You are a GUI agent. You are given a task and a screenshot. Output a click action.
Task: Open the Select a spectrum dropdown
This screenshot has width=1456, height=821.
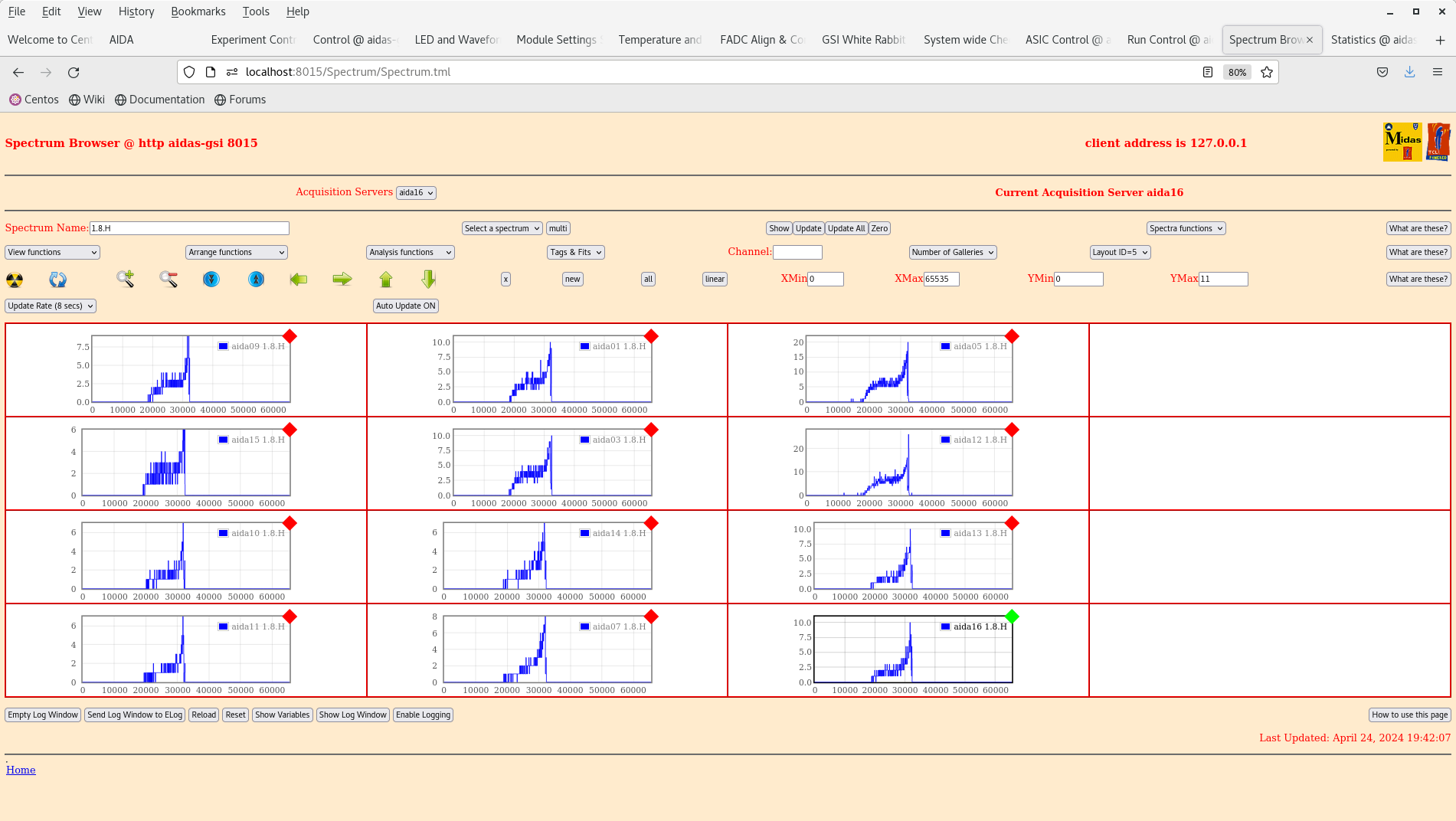[x=502, y=228]
